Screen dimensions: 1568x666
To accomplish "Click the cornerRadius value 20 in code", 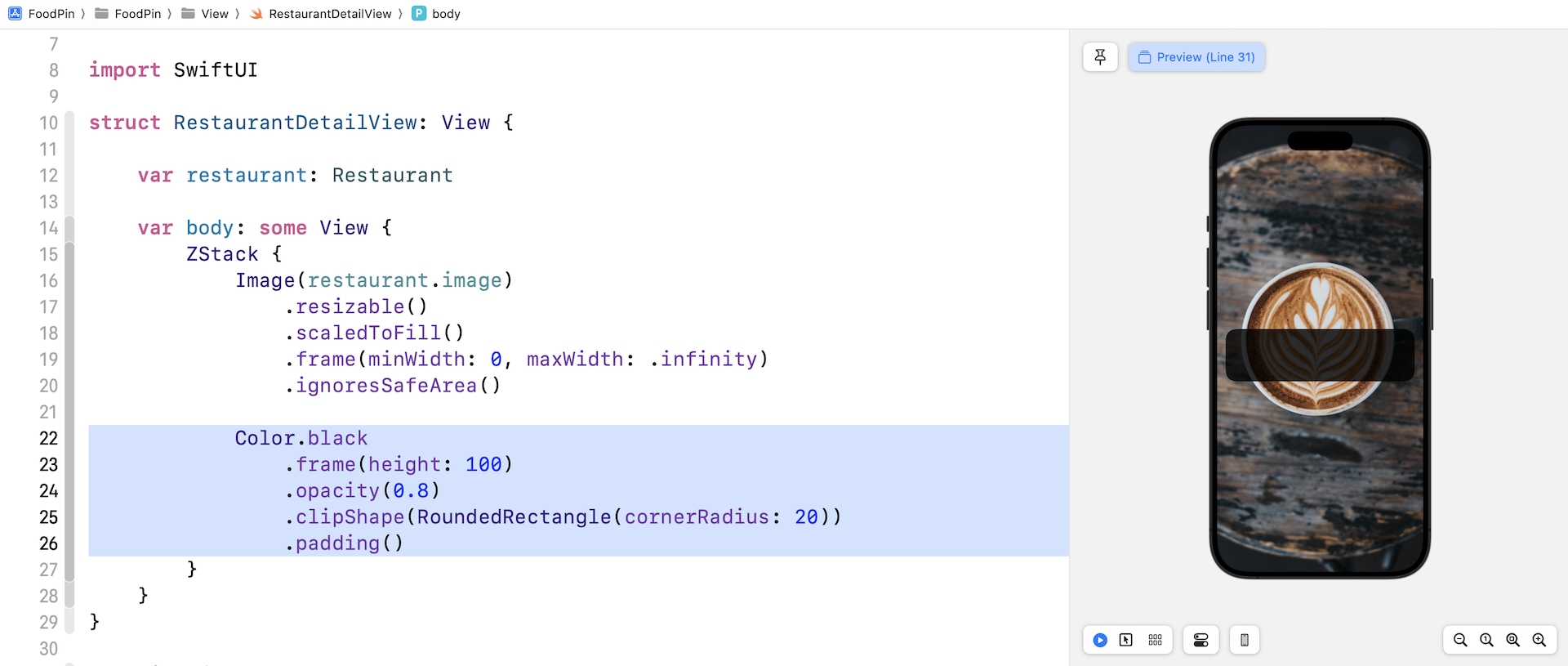I will pos(806,517).
